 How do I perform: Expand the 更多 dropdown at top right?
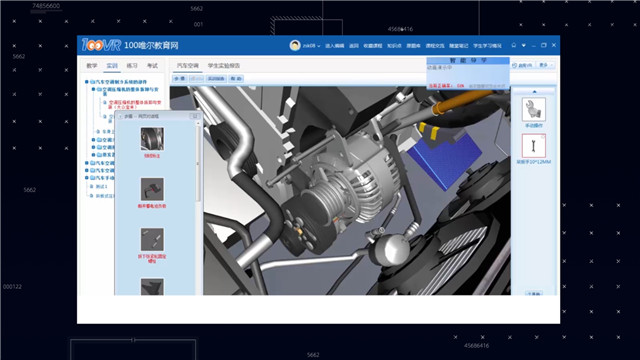[546, 65]
